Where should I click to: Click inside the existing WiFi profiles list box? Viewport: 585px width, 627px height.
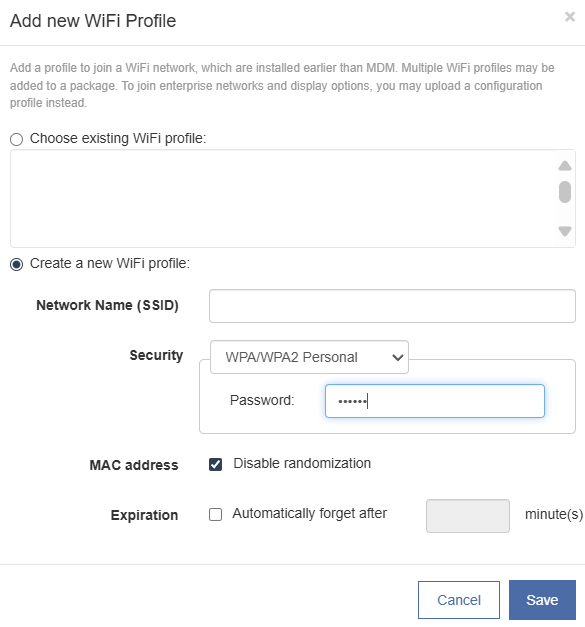coord(283,198)
